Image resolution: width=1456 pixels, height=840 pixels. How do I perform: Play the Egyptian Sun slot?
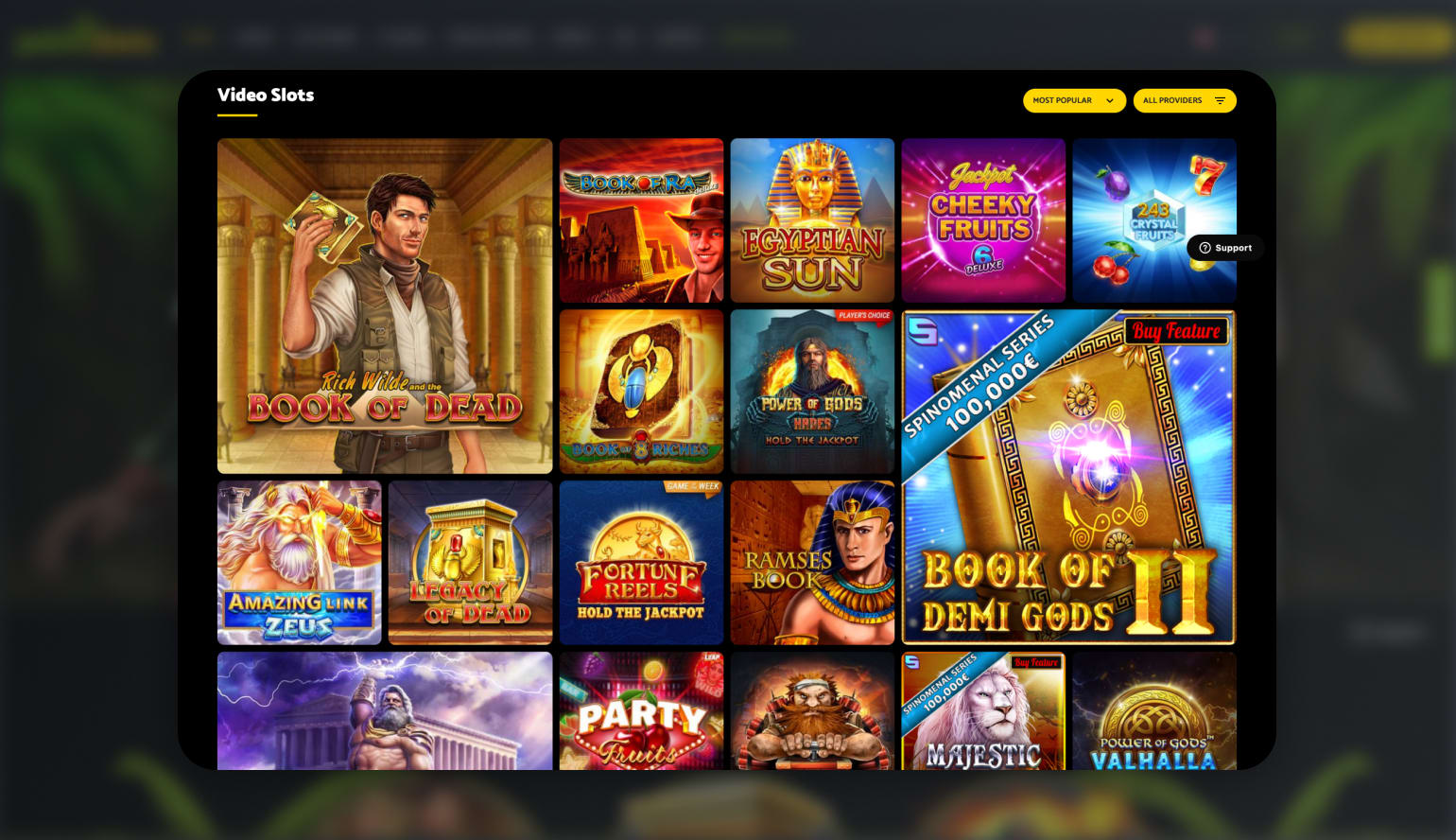(812, 220)
